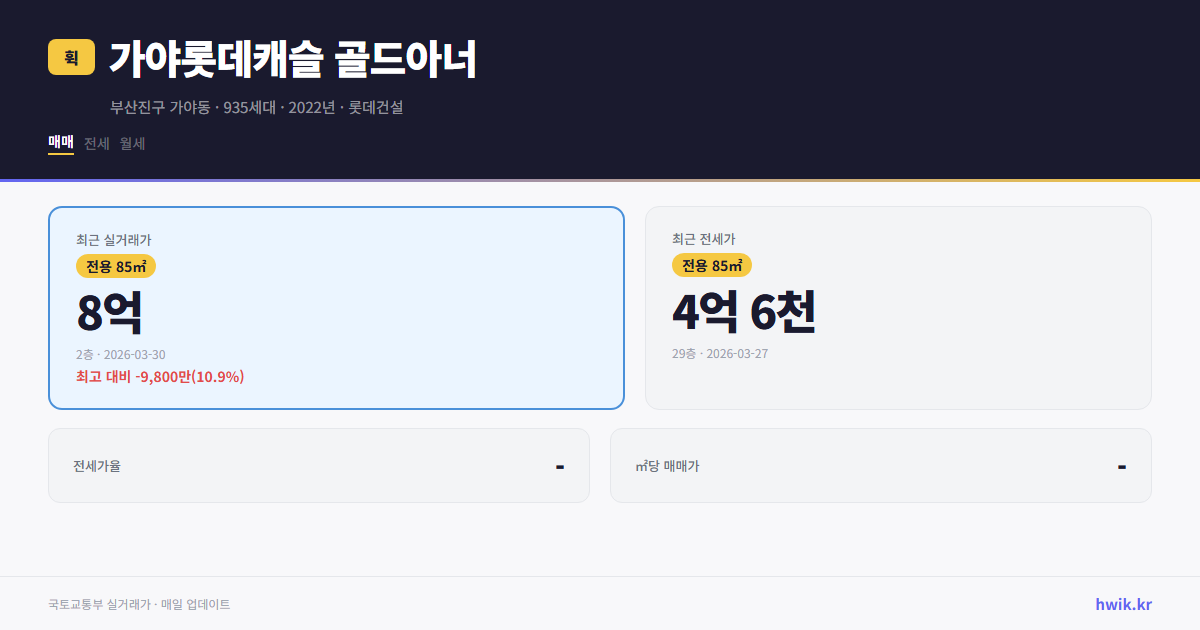Click the 최근 전세가 card
1200x630 pixels.
[x=898, y=307]
